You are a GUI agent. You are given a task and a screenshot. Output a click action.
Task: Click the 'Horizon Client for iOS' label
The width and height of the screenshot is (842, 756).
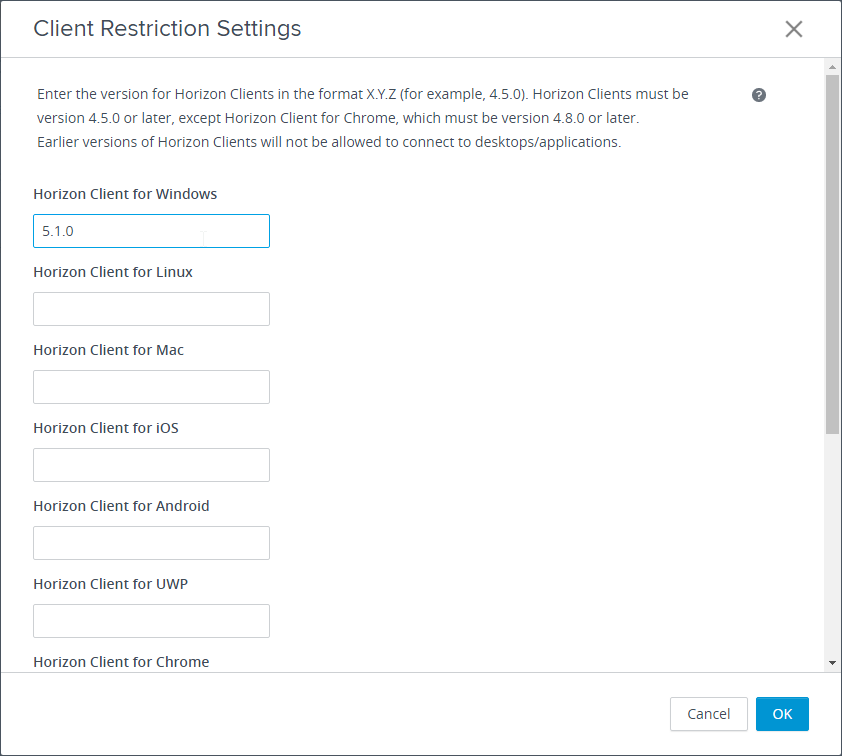(x=106, y=428)
